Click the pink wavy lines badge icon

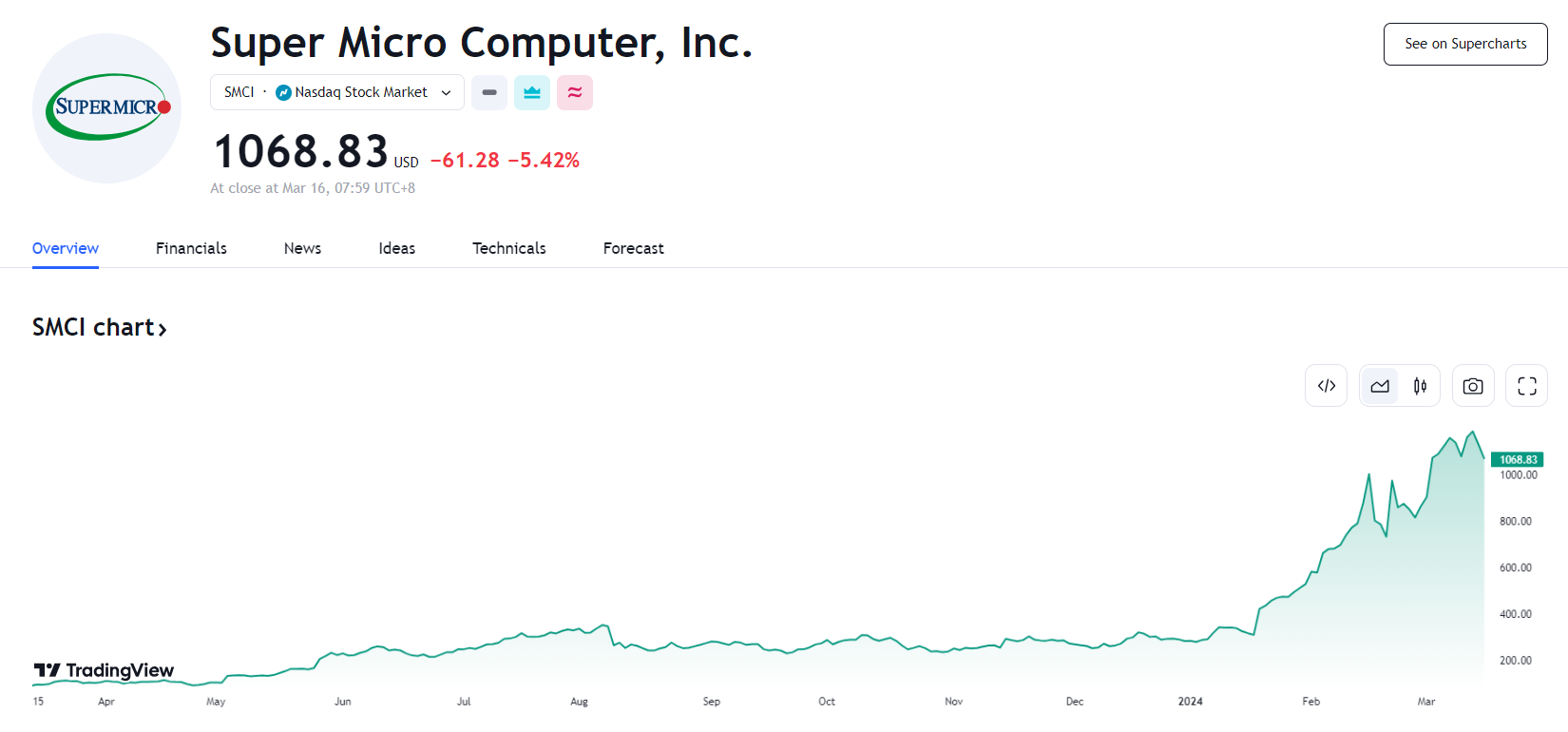coord(575,93)
